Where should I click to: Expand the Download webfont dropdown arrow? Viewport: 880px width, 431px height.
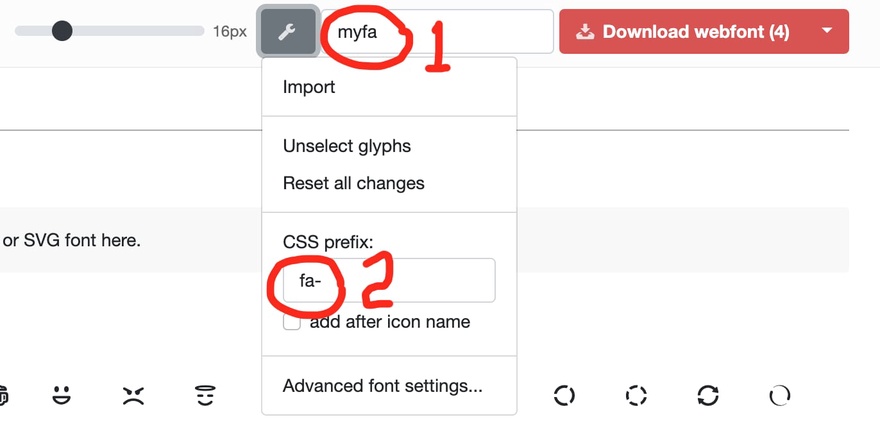tap(827, 32)
